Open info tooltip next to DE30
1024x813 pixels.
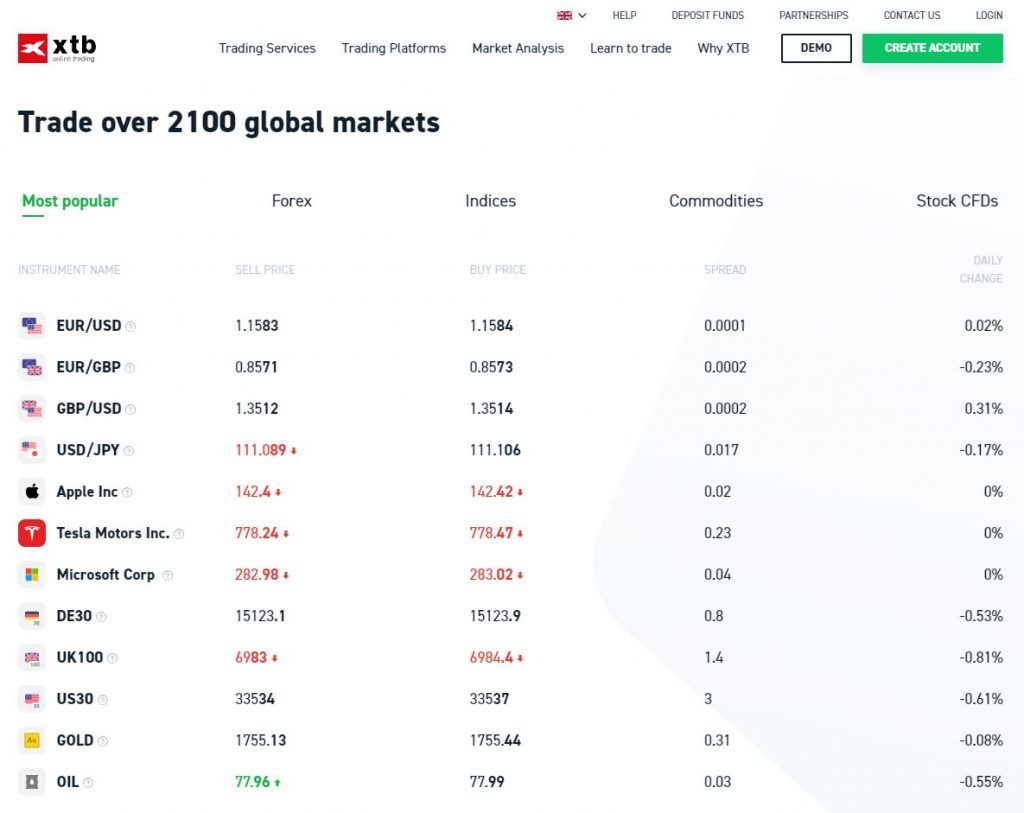click(x=101, y=616)
